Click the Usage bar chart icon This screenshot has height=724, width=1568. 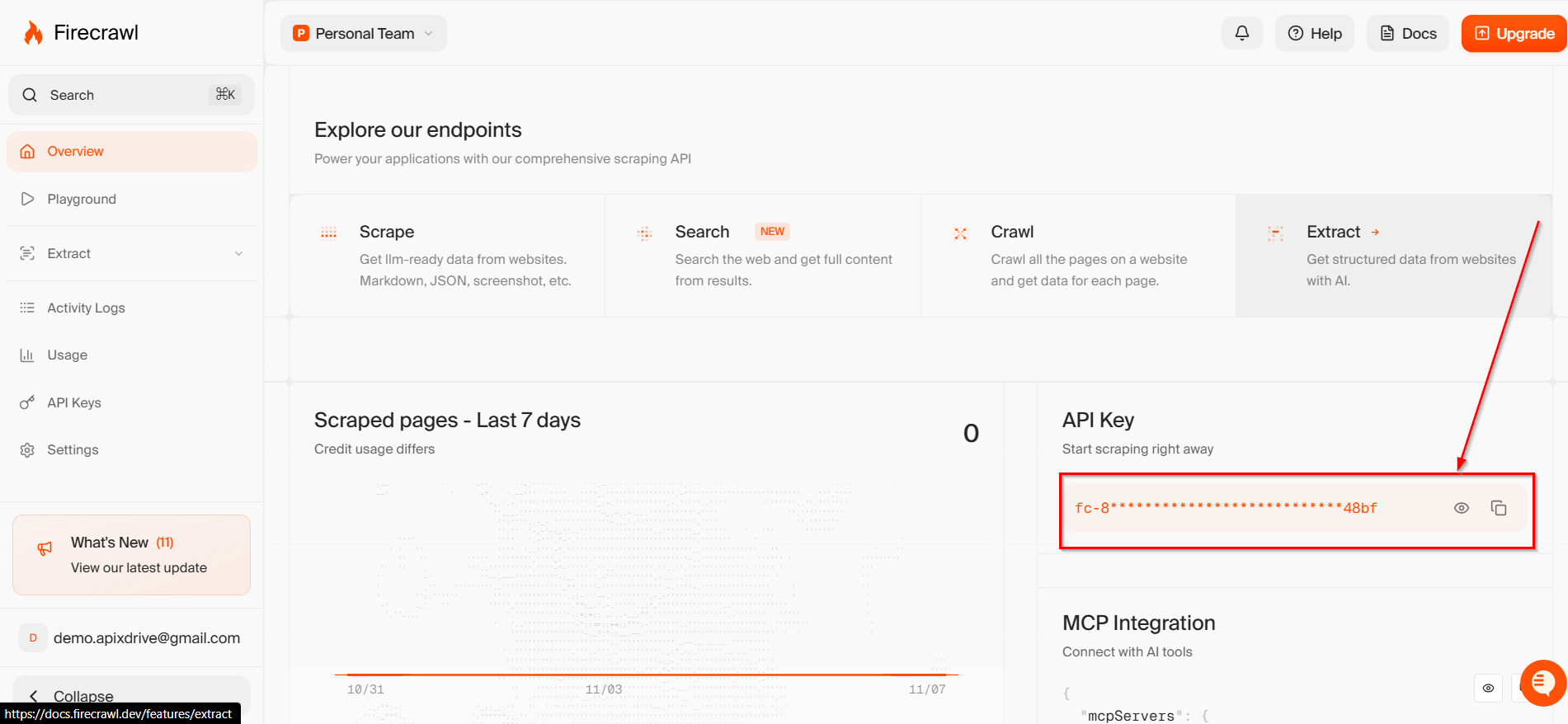[27, 355]
